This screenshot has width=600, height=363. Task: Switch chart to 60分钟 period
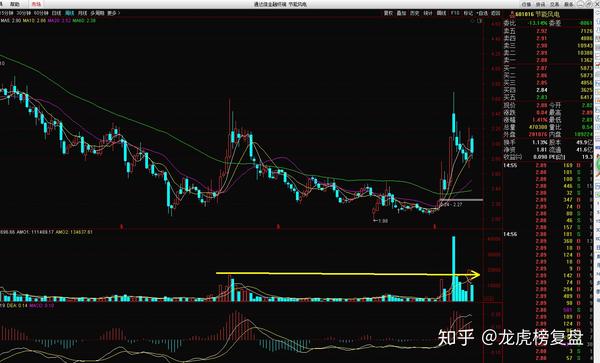[x=41, y=13]
